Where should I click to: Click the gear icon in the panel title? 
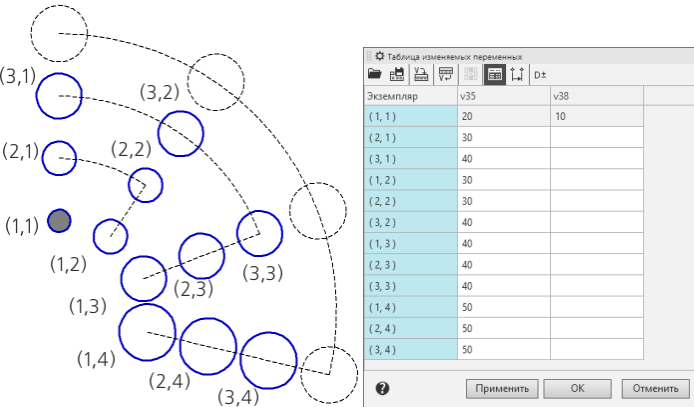(379, 56)
